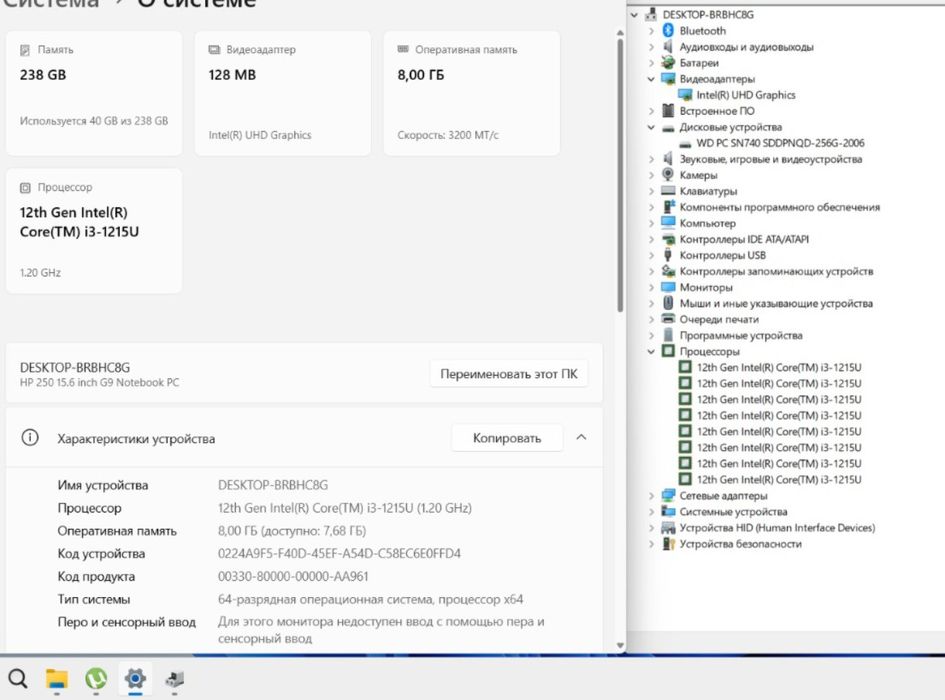This screenshot has width=945, height=700.
Task: Expand the Контроллеры IDE ATA/ATAPI node
Action: pyautogui.click(x=651, y=239)
